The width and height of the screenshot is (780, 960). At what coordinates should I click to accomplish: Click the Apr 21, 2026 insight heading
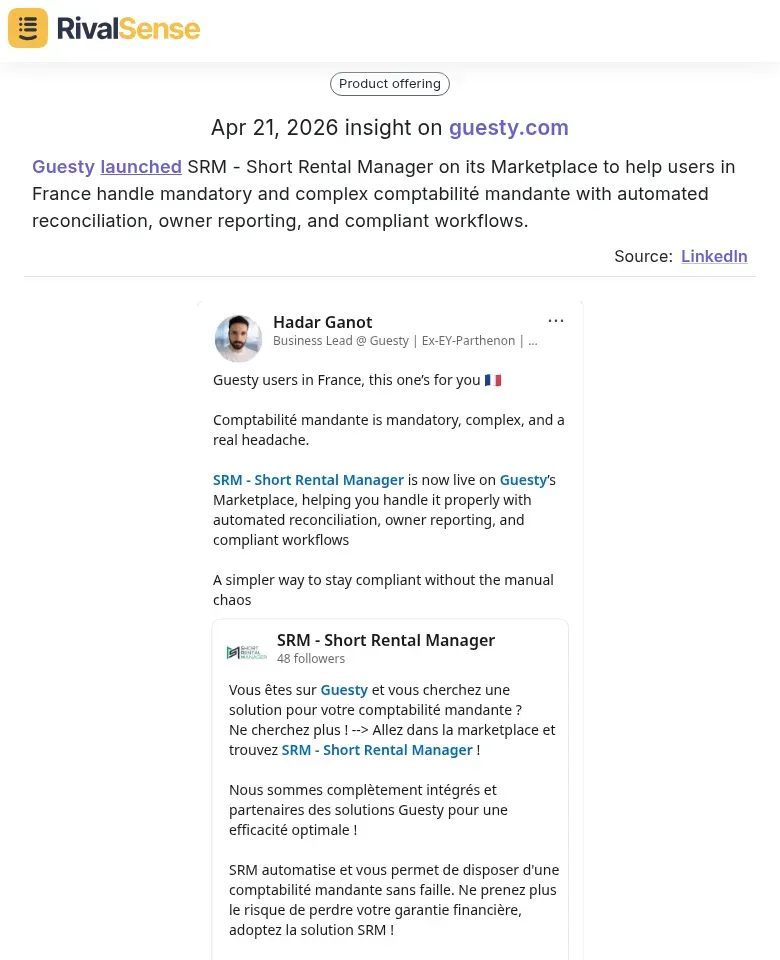point(326,128)
